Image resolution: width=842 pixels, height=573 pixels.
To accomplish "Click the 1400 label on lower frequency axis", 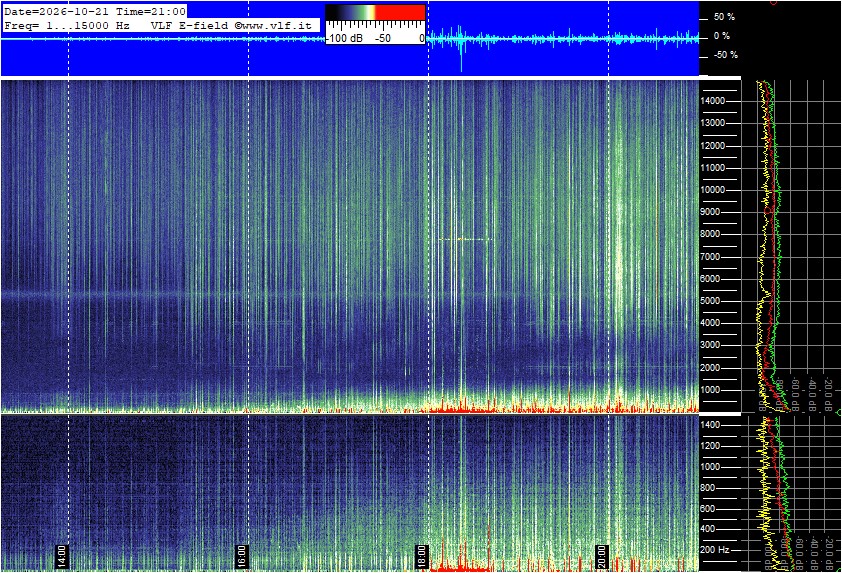I will pos(710,425).
